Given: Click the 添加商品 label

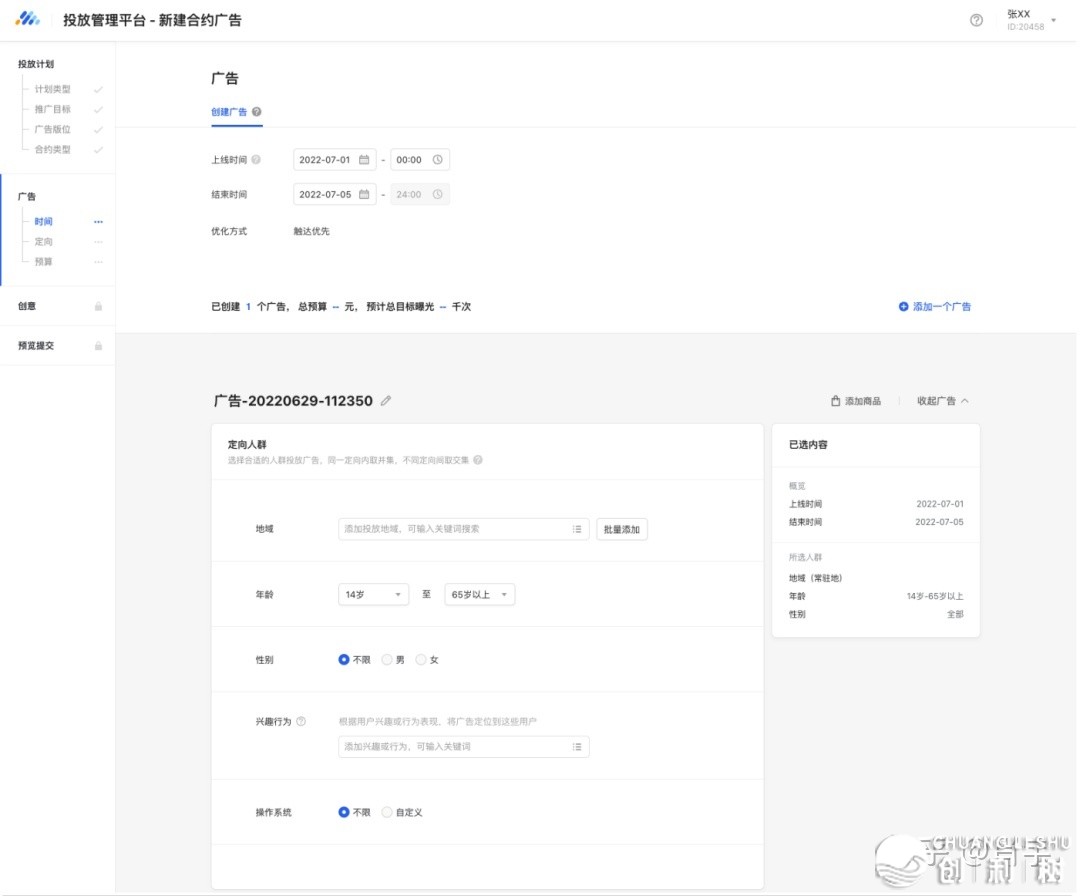Looking at the screenshot, I should [x=863, y=401].
